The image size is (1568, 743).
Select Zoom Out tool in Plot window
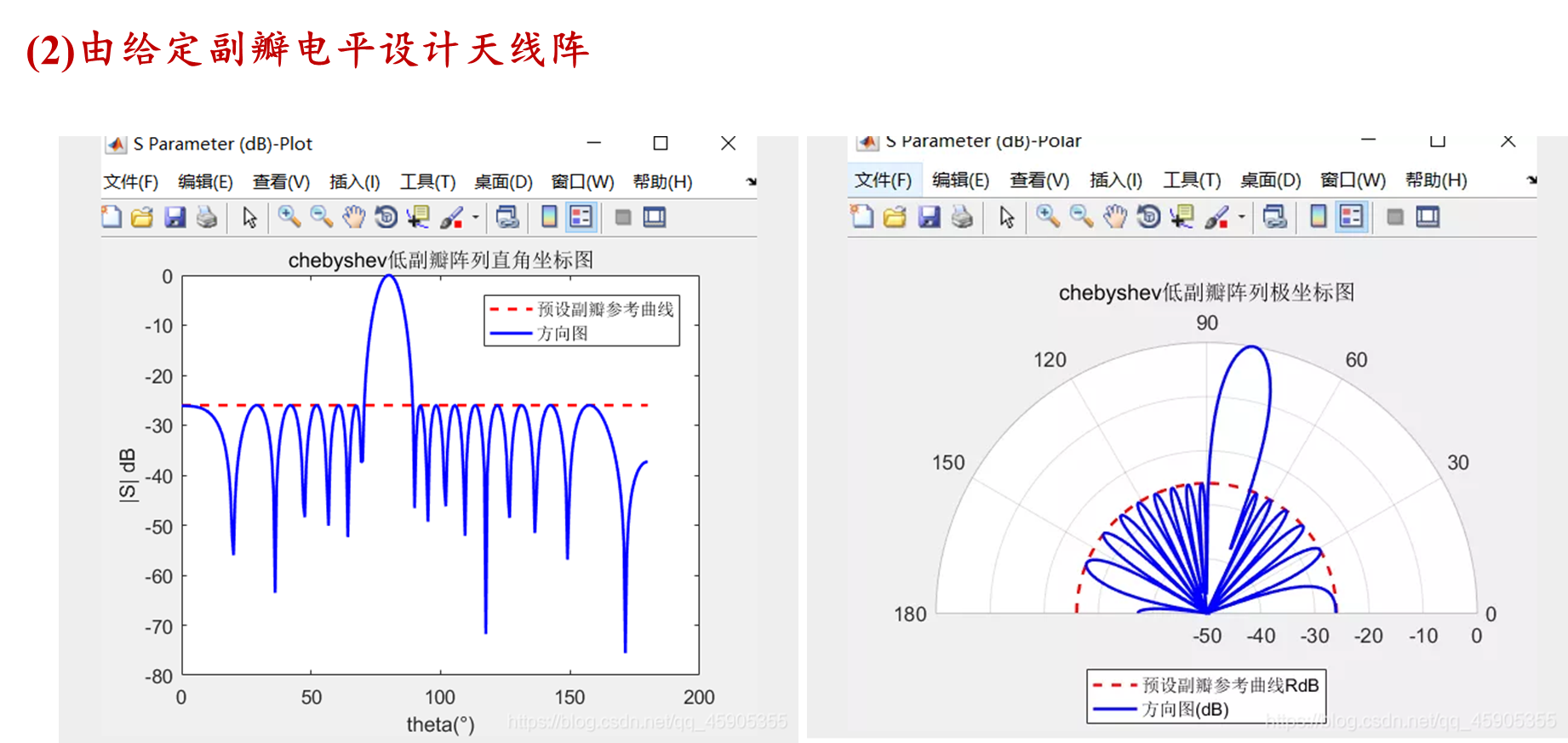(321, 217)
